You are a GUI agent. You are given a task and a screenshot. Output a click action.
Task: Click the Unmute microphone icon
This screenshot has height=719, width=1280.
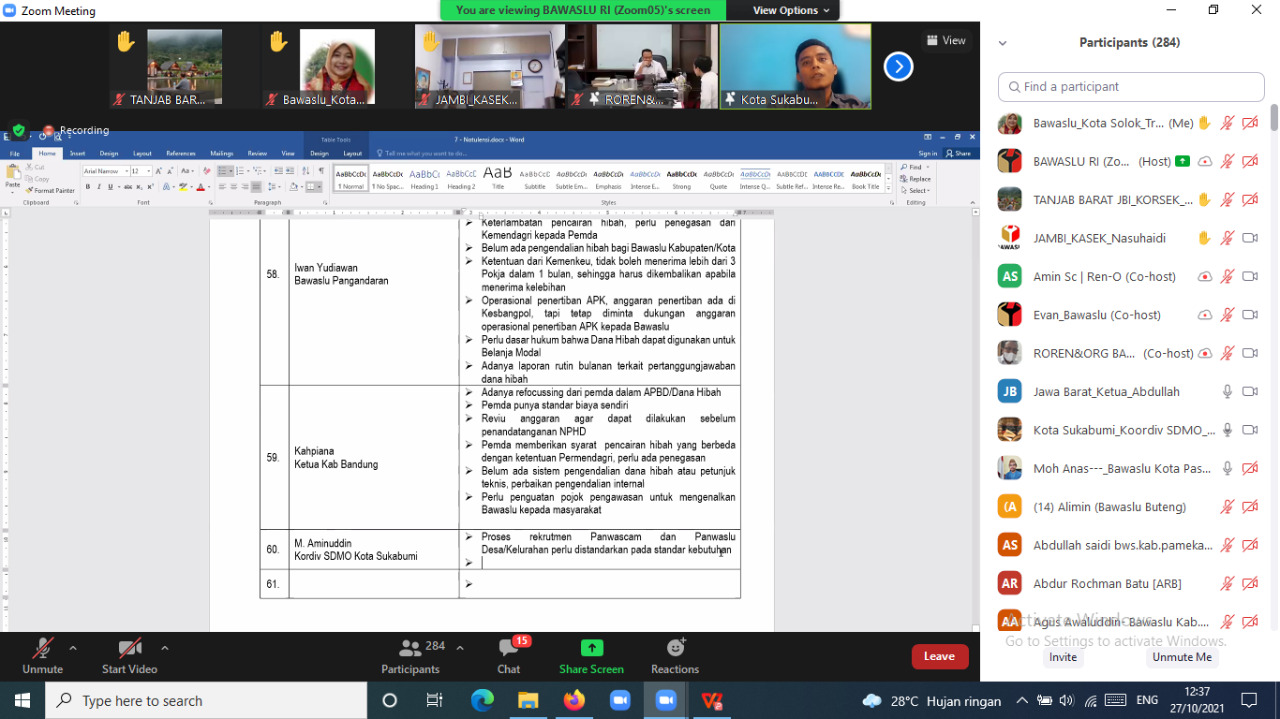click(x=42, y=649)
